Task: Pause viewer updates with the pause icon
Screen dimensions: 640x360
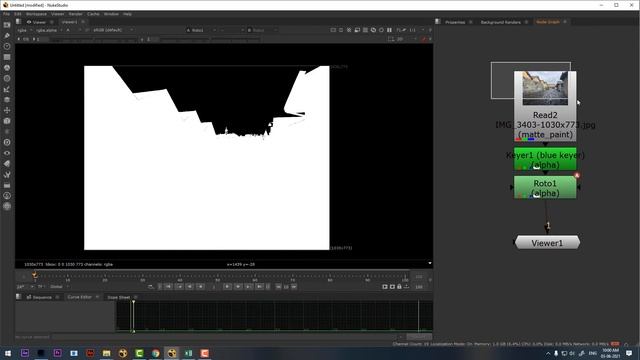Action: (389, 30)
